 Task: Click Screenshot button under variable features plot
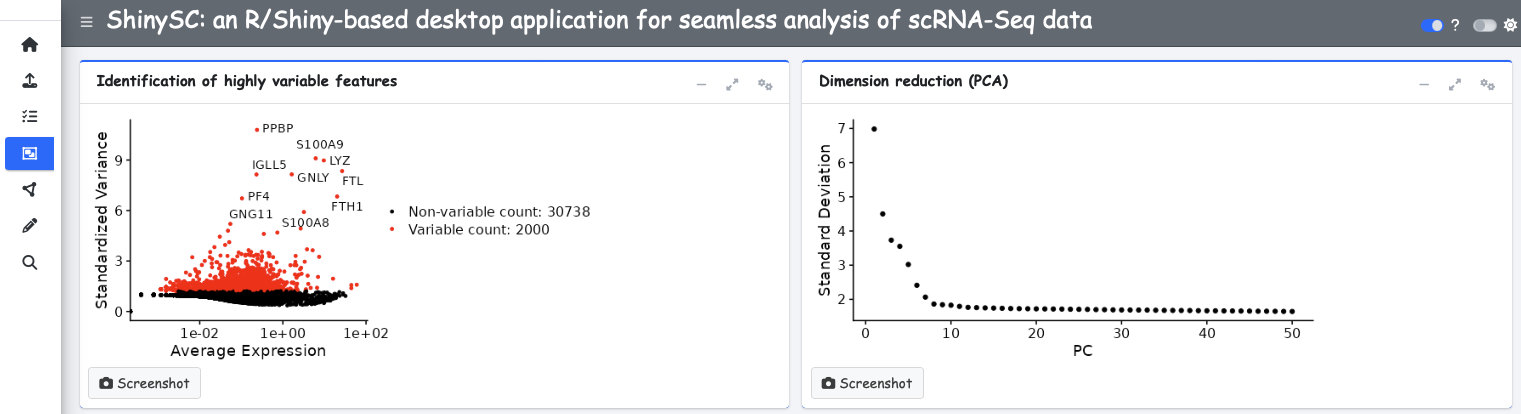pyautogui.click(x=145, y=383)
